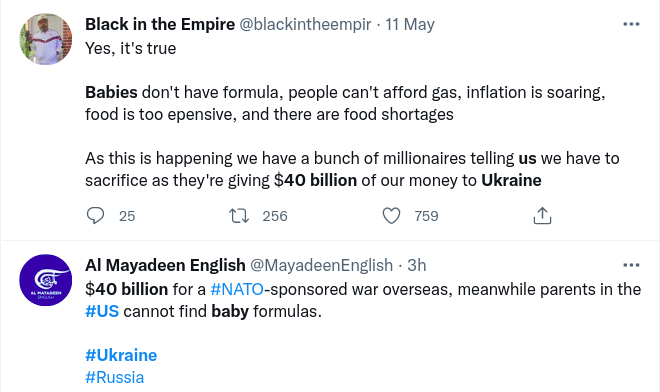Open Black in the Empire profile picture

tap(45, 39)
